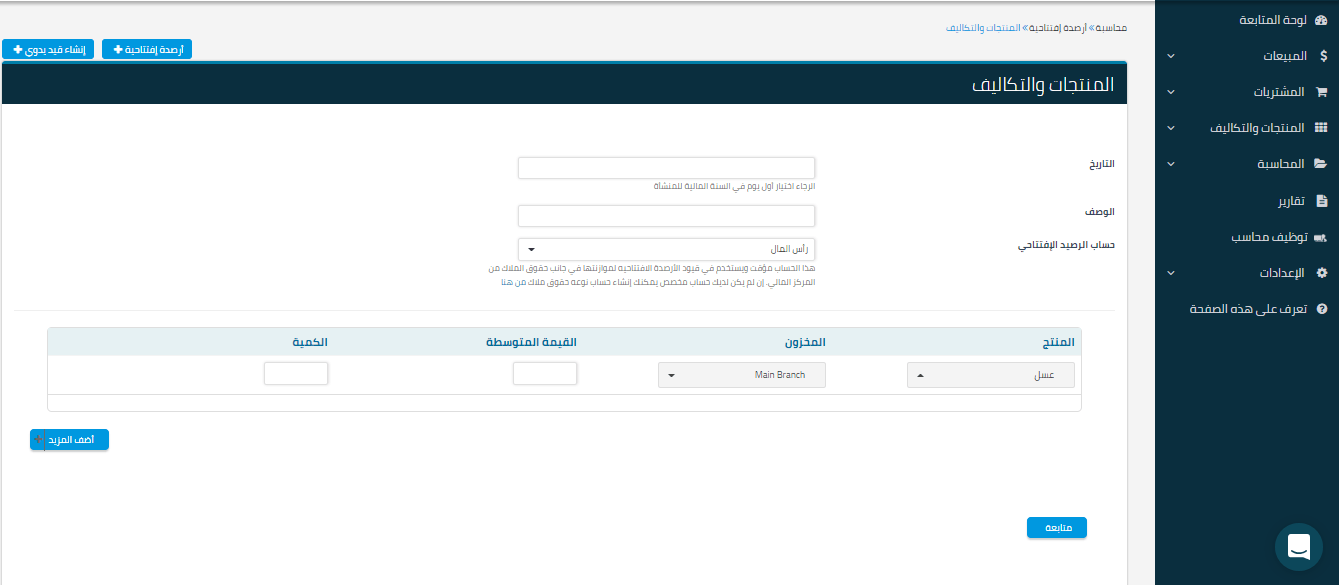Screen dimensions: 1339x585
Task: Click the dashboard gauge icon in sidebar
Action: click(1321, 20)
